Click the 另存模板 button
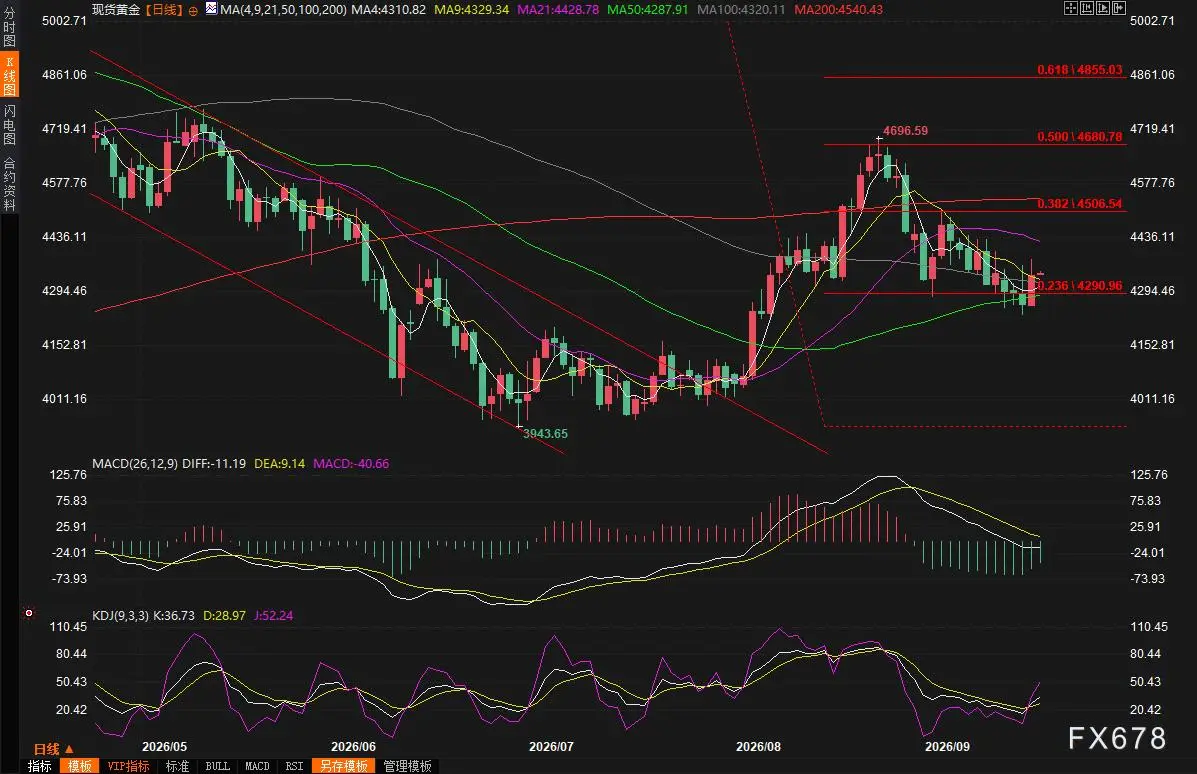This screenshot has width=1197, height=774. pyautogui.click(x=344, y=766)
